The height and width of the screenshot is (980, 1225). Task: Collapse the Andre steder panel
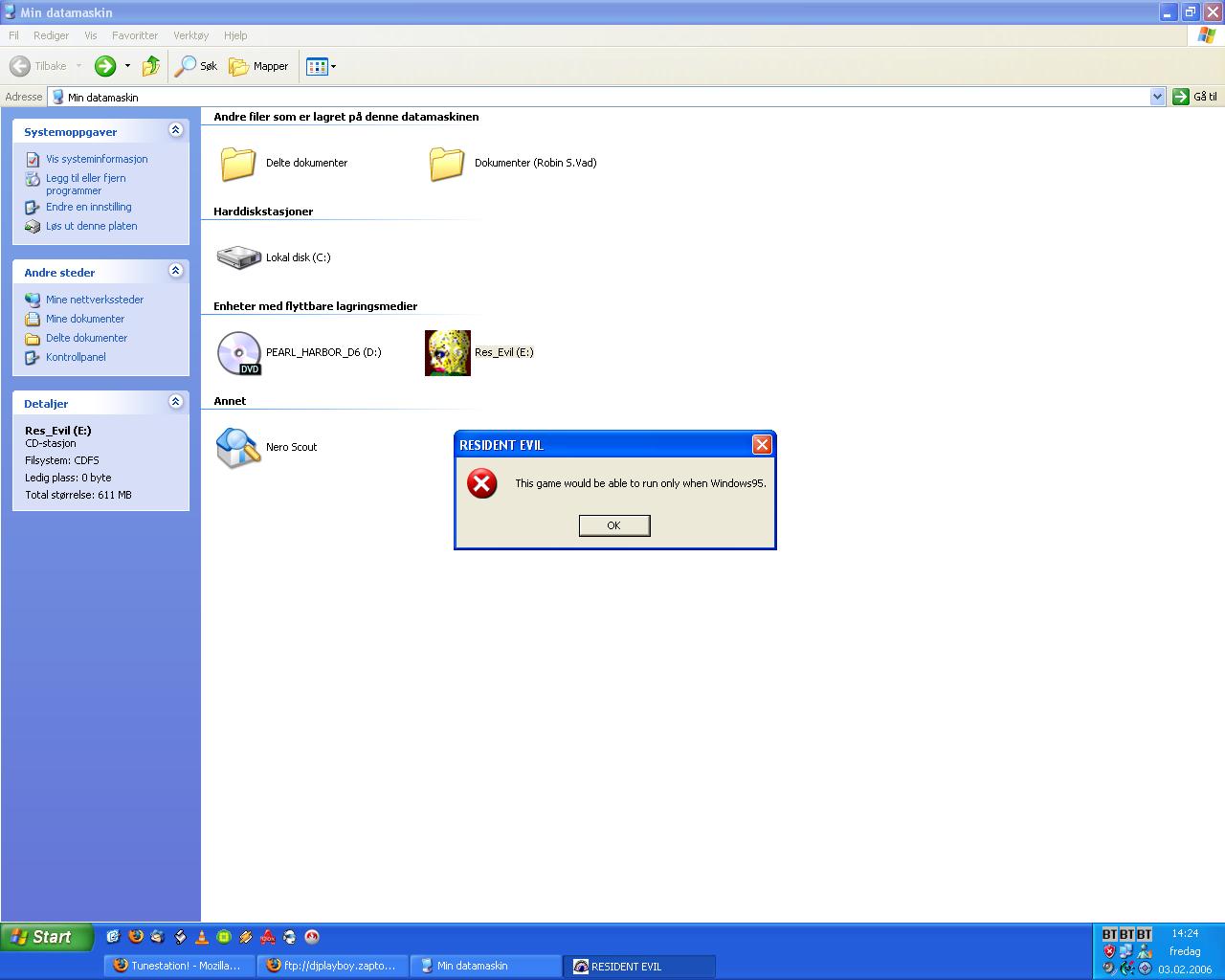tap(175, 271)
